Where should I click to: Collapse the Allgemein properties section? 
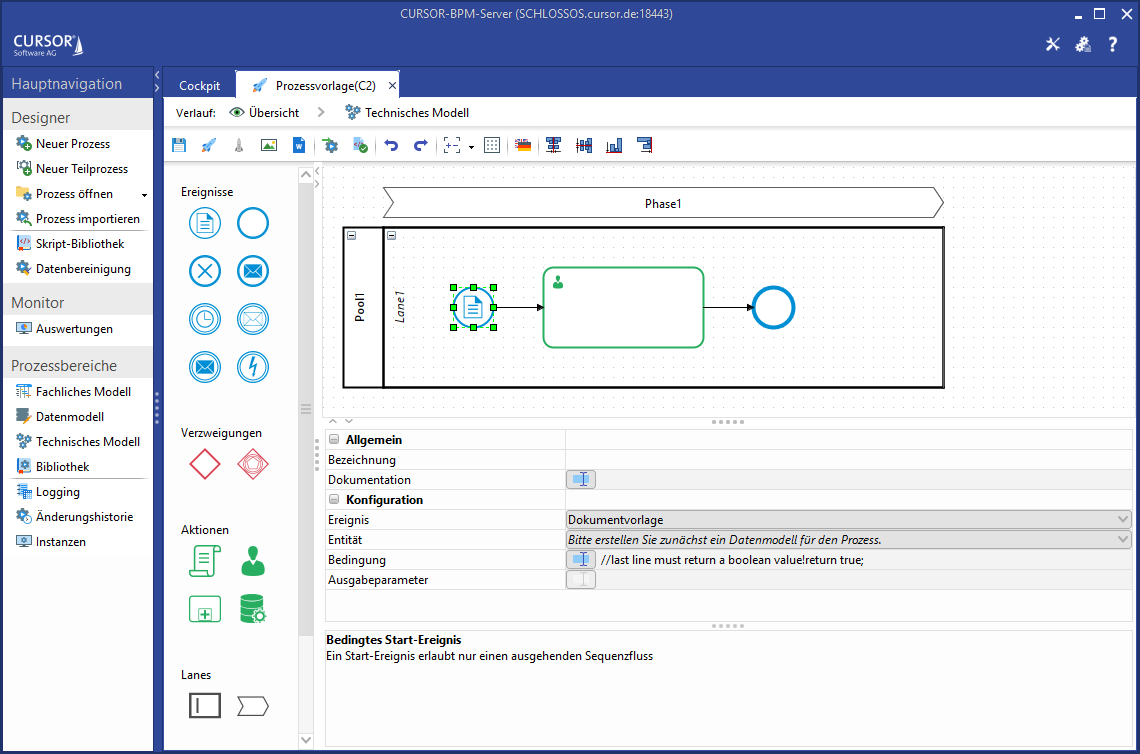pyautogui.click(x=334, y=440)
